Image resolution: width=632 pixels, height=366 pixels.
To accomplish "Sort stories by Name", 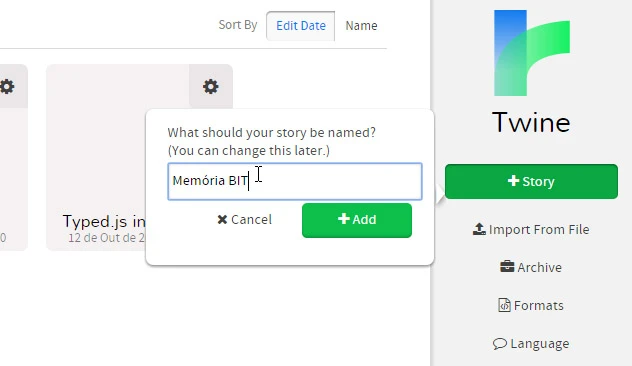I will tap(361, 26).
